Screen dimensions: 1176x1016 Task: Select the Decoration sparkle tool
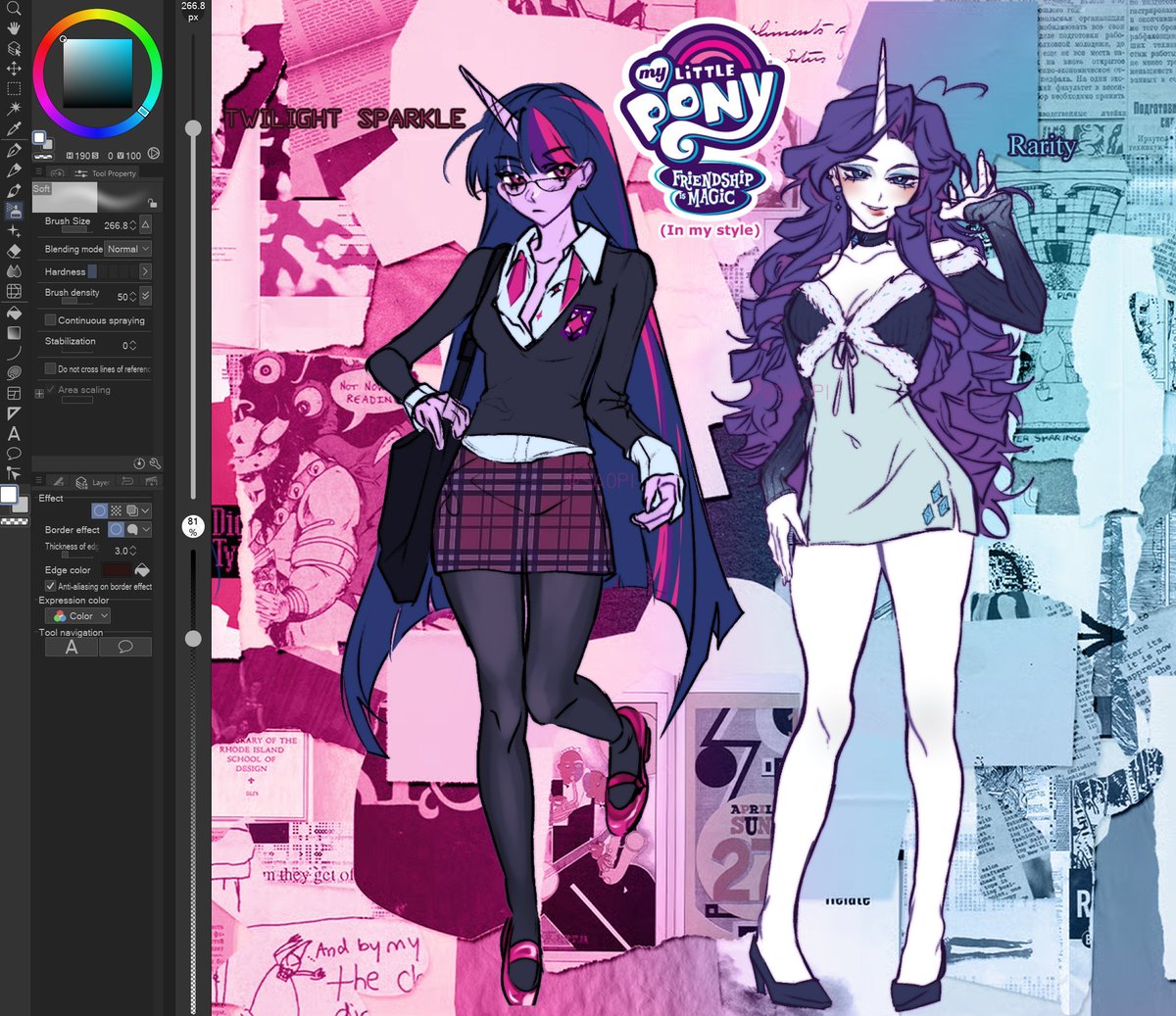coord(14,231)
